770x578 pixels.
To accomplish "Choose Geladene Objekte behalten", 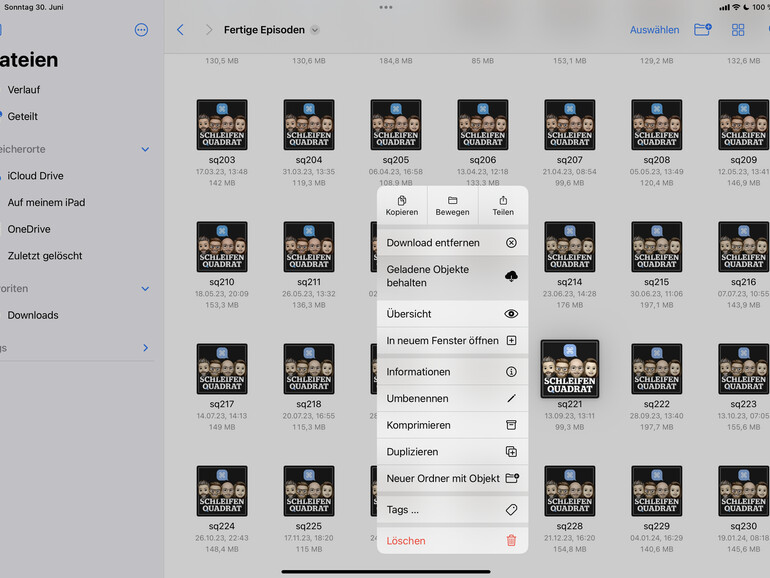I will click(x=452, y=277).
